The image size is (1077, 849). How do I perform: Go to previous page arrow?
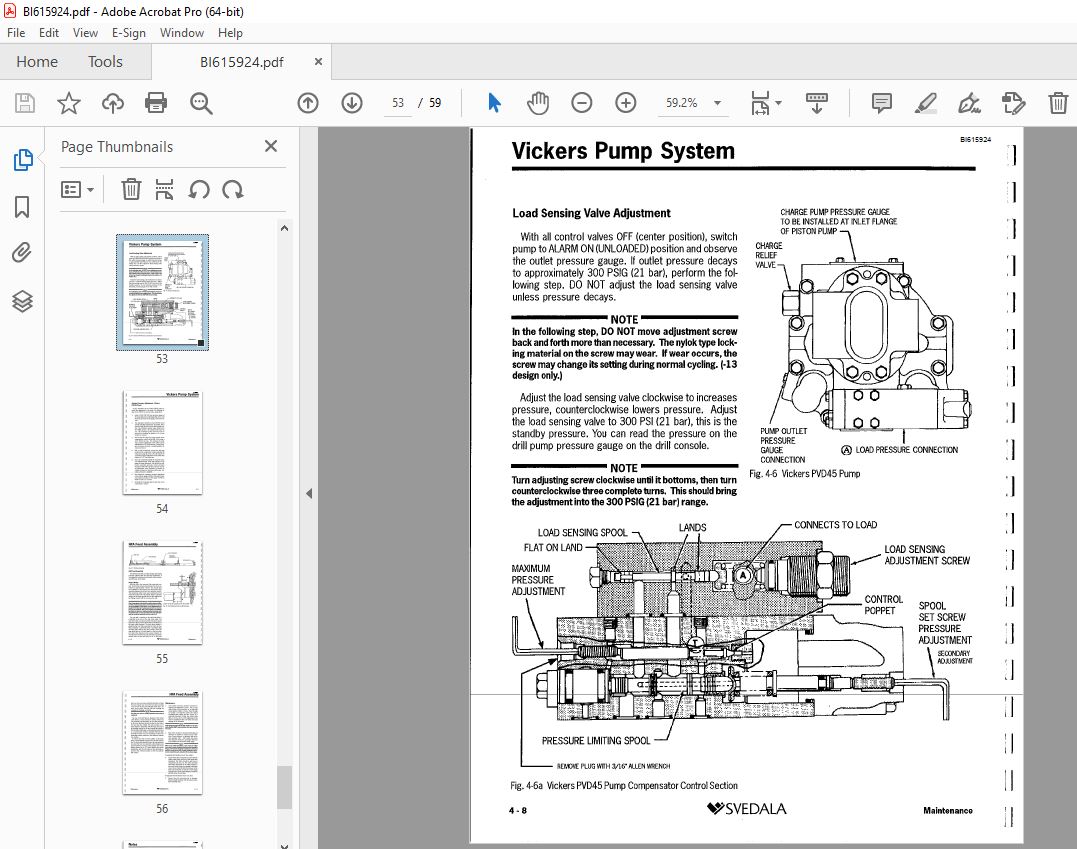pos(308,103)
